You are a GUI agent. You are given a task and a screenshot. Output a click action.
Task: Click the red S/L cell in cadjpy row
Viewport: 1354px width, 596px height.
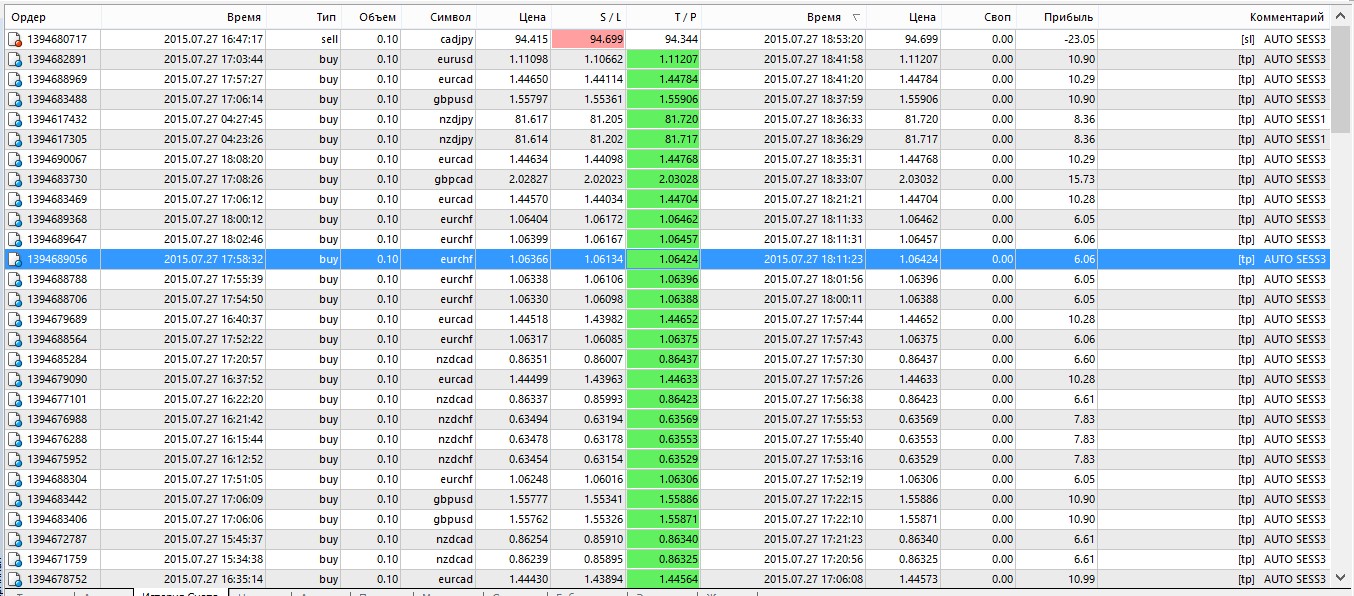tap(589, 39)
